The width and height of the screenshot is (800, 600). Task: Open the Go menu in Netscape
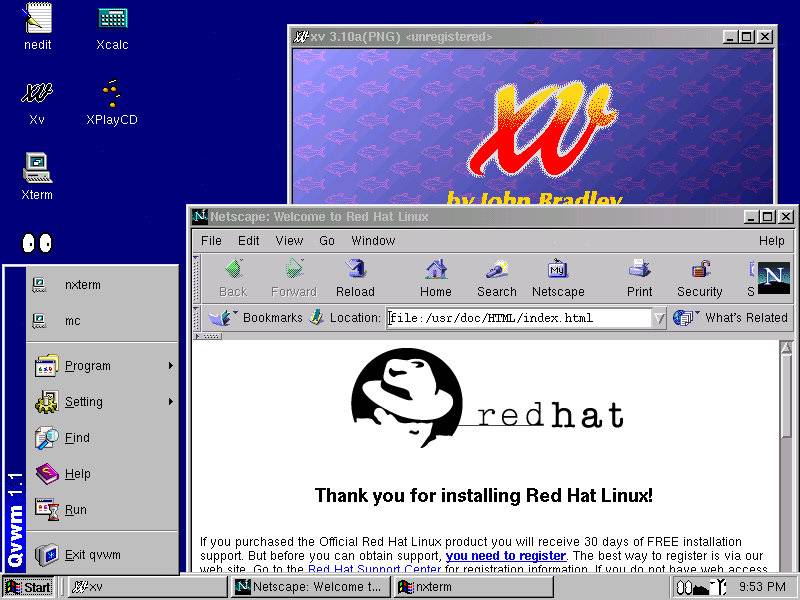click(327, 240)
